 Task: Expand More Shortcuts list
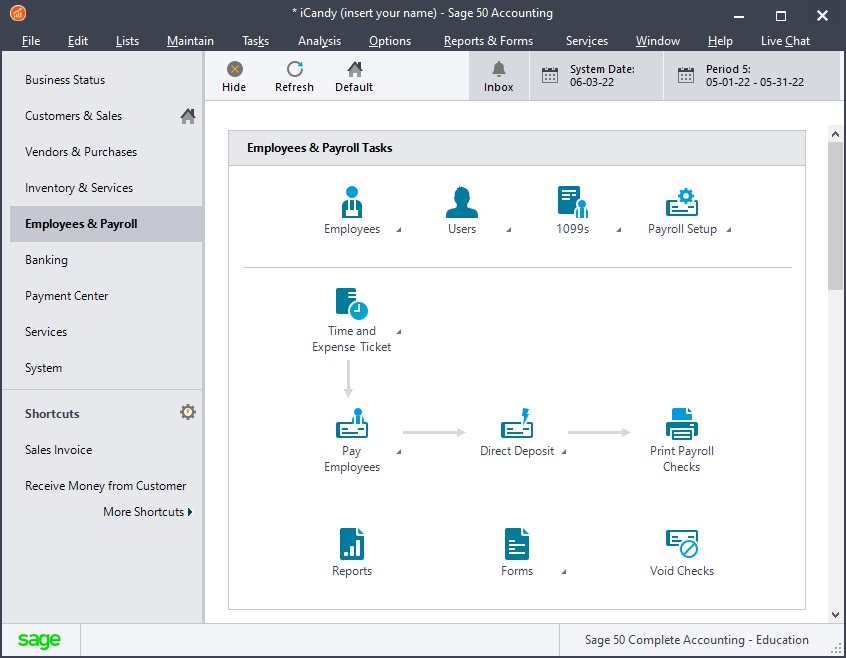pyautogui.click(x=148, y=512)
